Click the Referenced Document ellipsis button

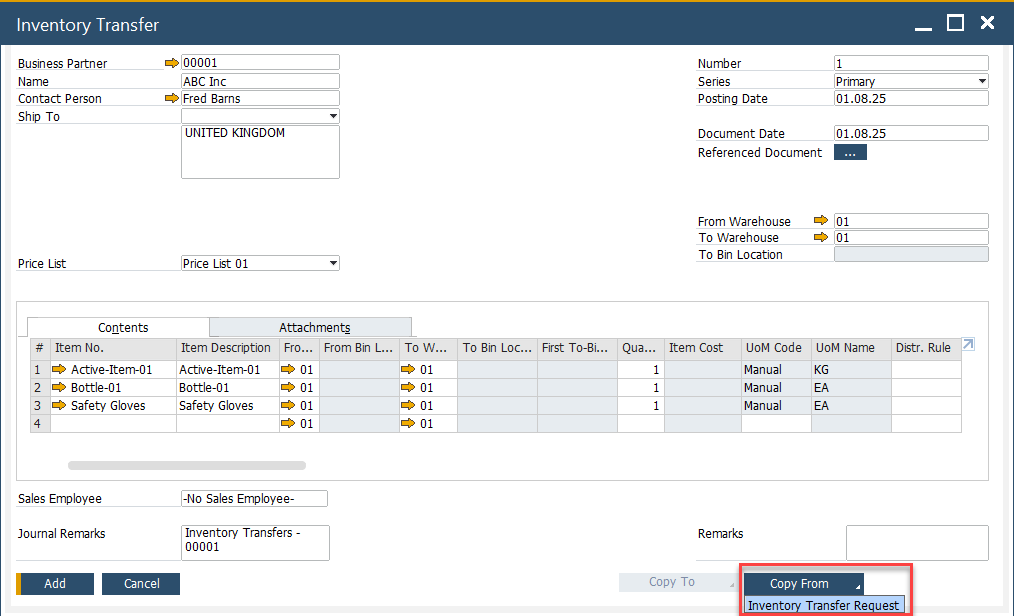click(x=850, y=153)
